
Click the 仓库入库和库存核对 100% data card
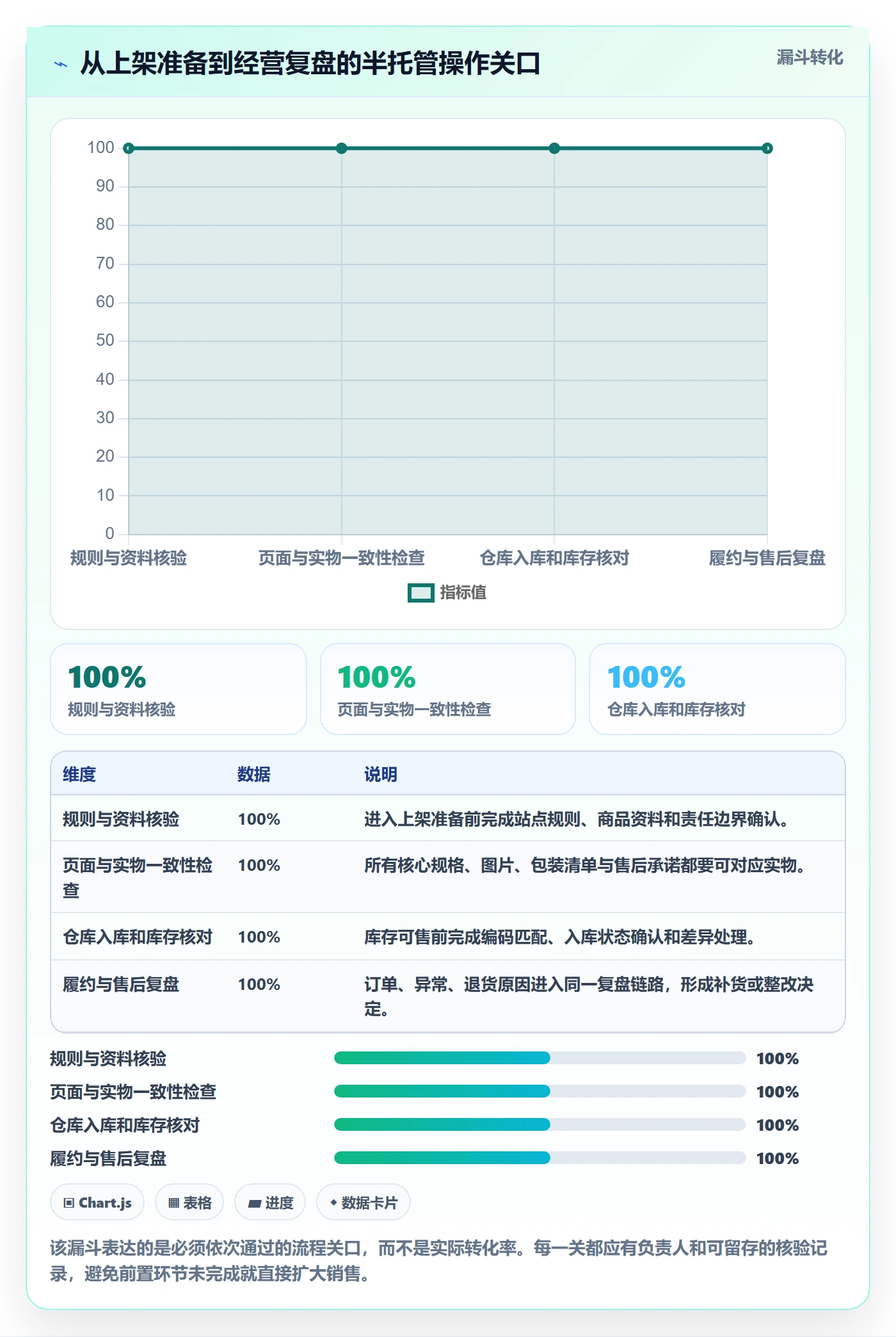click(x=717, y=689)
